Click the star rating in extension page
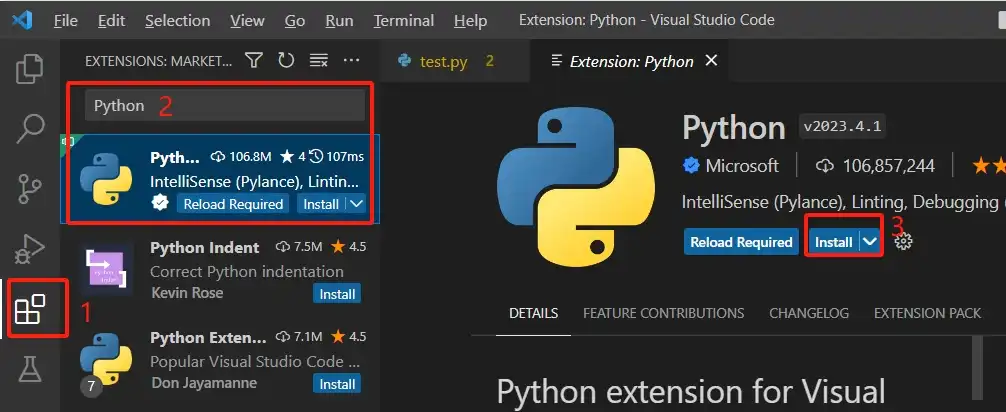Viewport: 1006px width, 412px height. pos(989,166)
